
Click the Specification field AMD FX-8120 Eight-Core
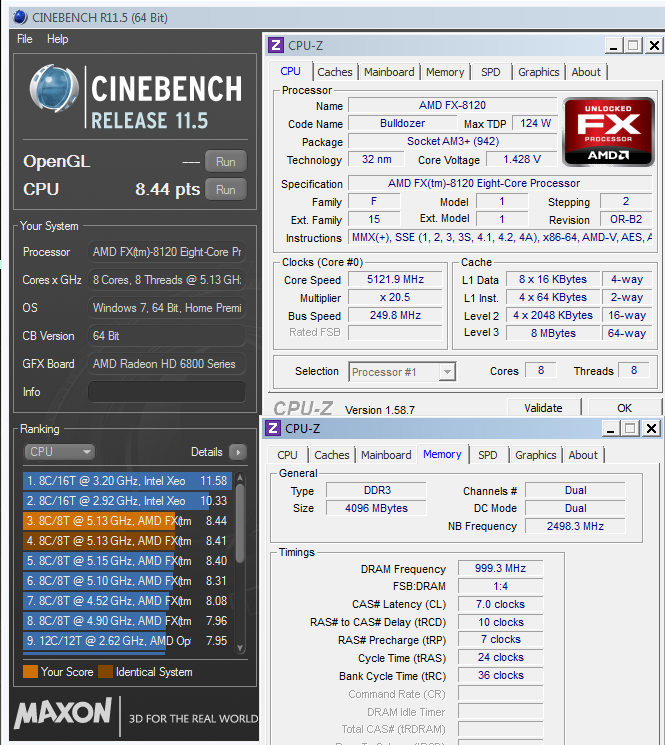500,183
